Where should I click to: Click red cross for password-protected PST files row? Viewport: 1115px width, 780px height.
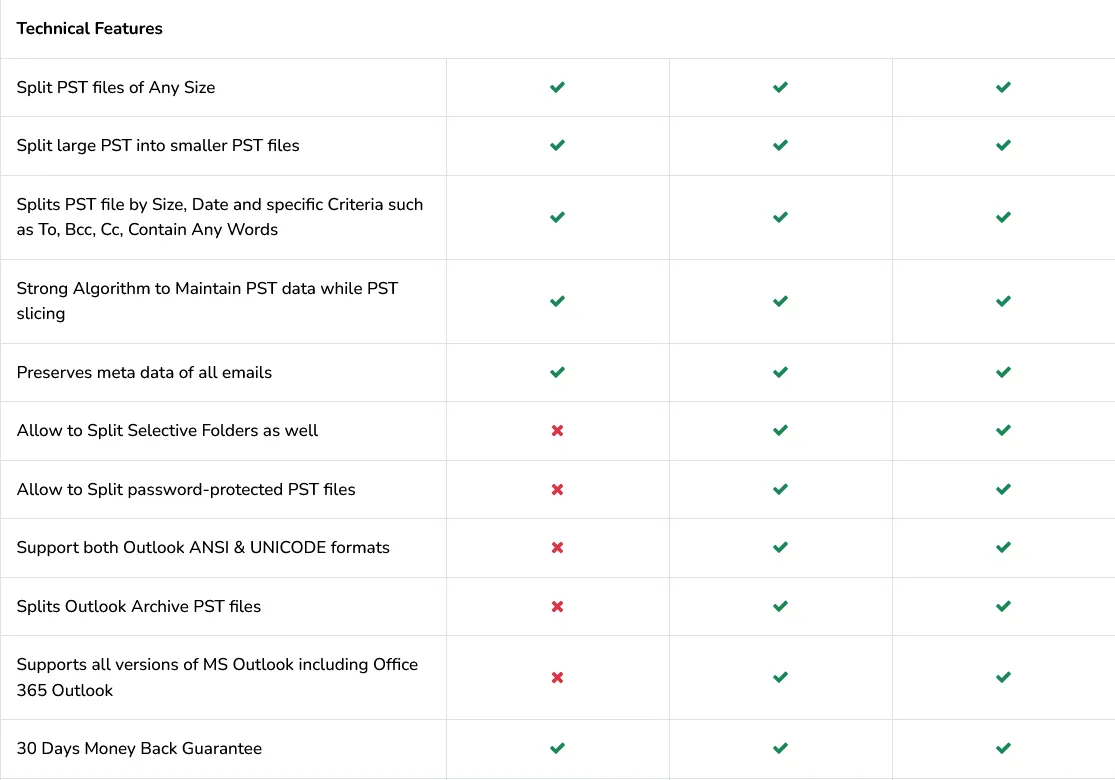(558, 490)
